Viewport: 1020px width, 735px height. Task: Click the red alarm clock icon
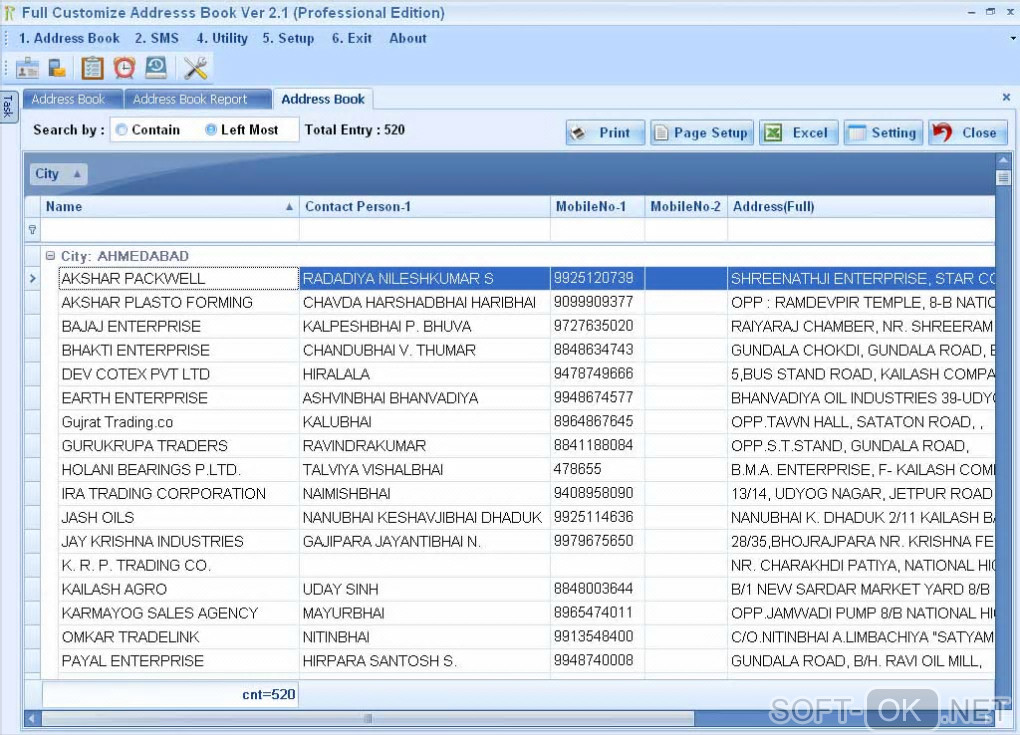pyautogui.click(x=124, y=68)
